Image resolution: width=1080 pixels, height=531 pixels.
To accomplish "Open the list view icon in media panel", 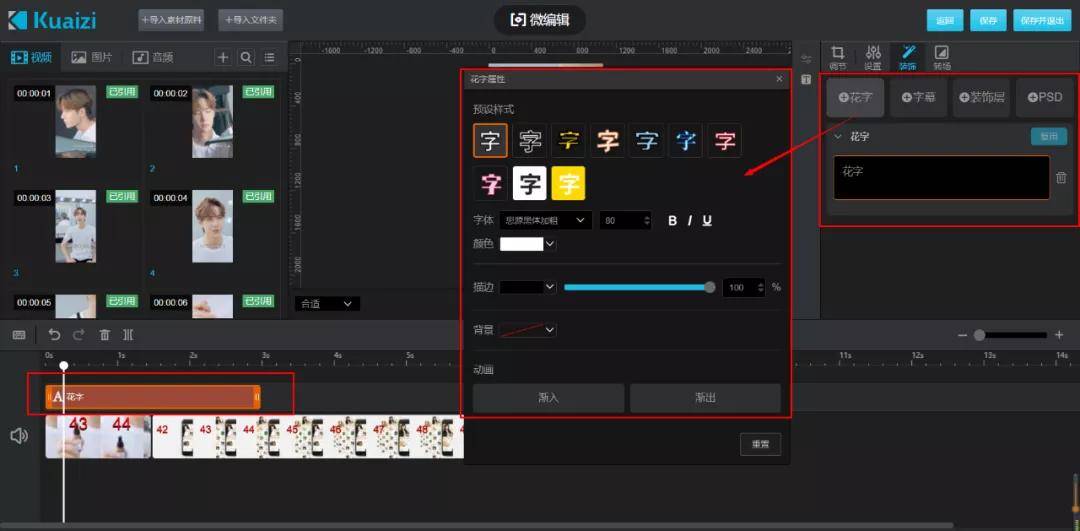I will pos(269,58).
